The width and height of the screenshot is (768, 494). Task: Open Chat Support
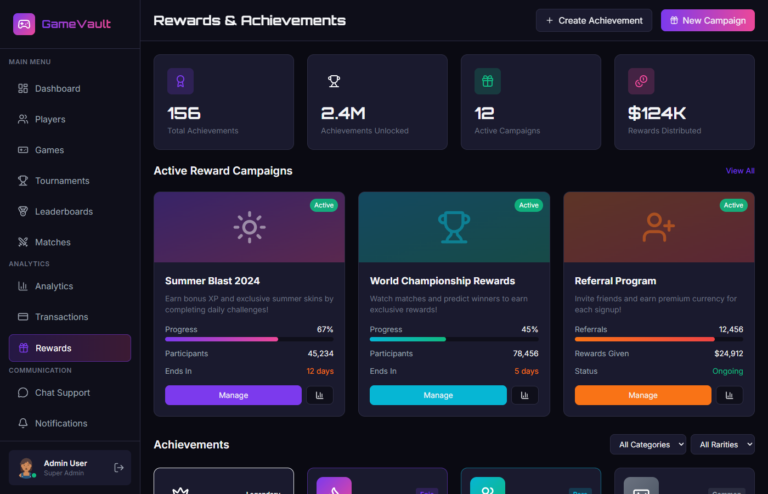tap(70, 393)
